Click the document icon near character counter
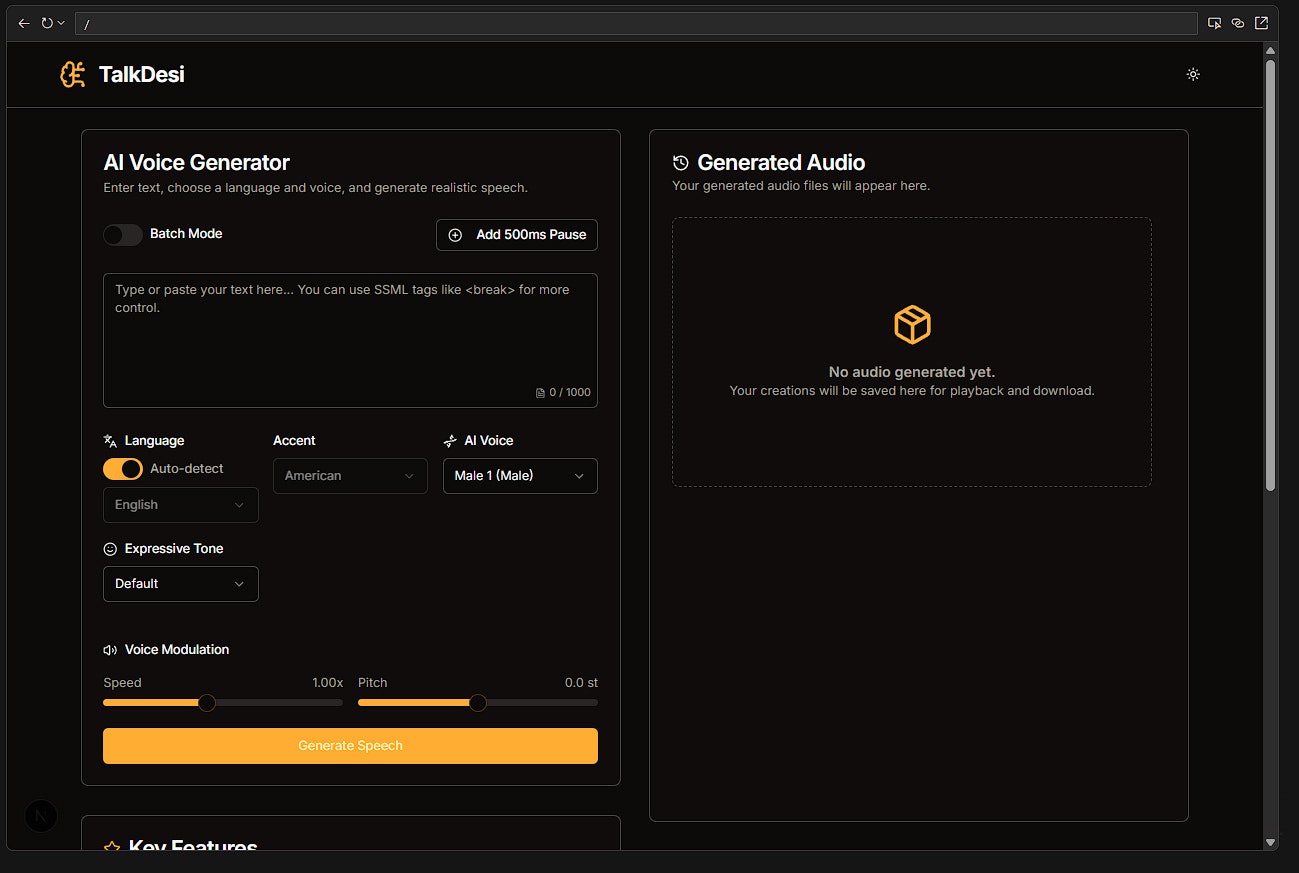 (x=541, y=393)
